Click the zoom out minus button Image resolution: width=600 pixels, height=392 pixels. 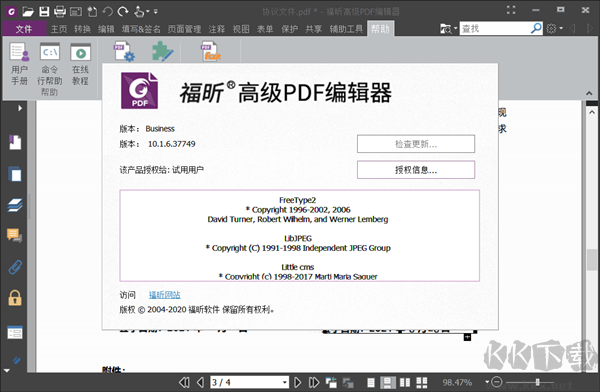pos(497,382)
